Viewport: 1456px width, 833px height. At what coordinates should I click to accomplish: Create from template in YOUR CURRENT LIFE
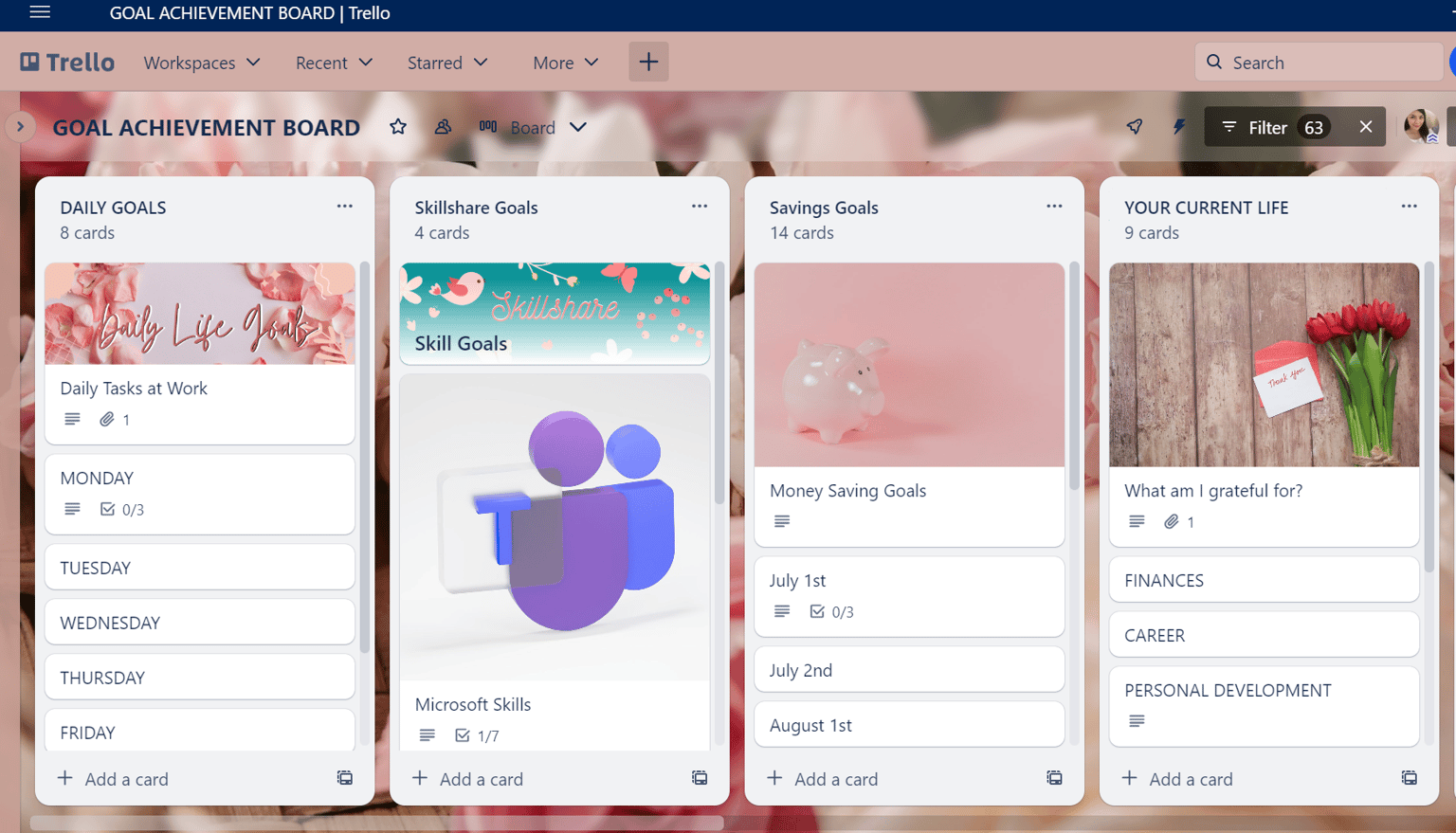(1410, 778)
